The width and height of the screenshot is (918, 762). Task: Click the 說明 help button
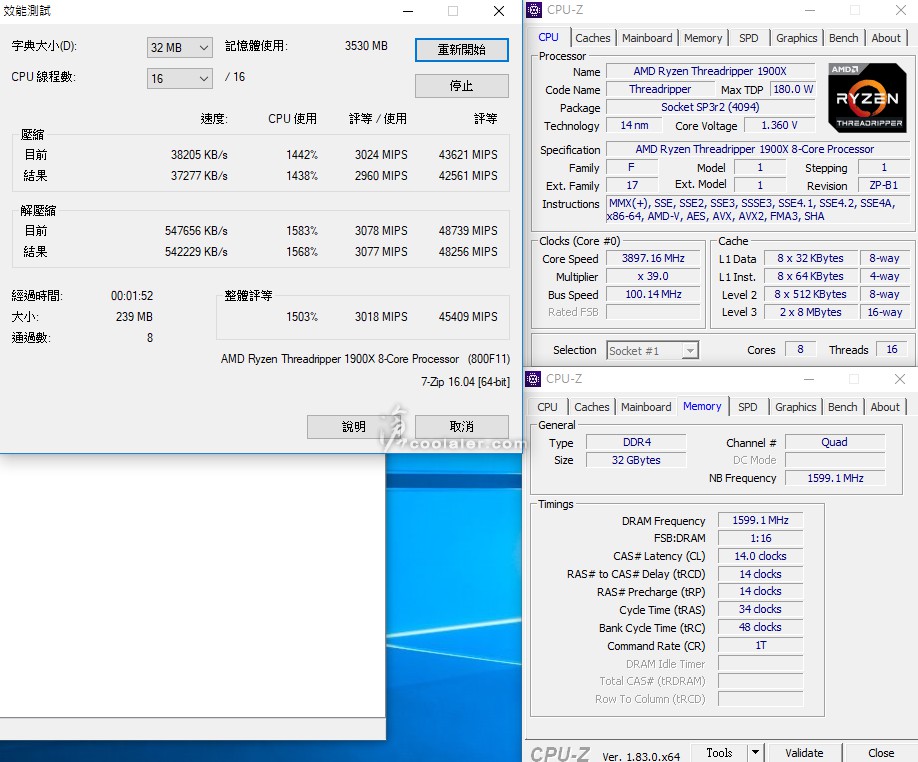tap(353, 427)
